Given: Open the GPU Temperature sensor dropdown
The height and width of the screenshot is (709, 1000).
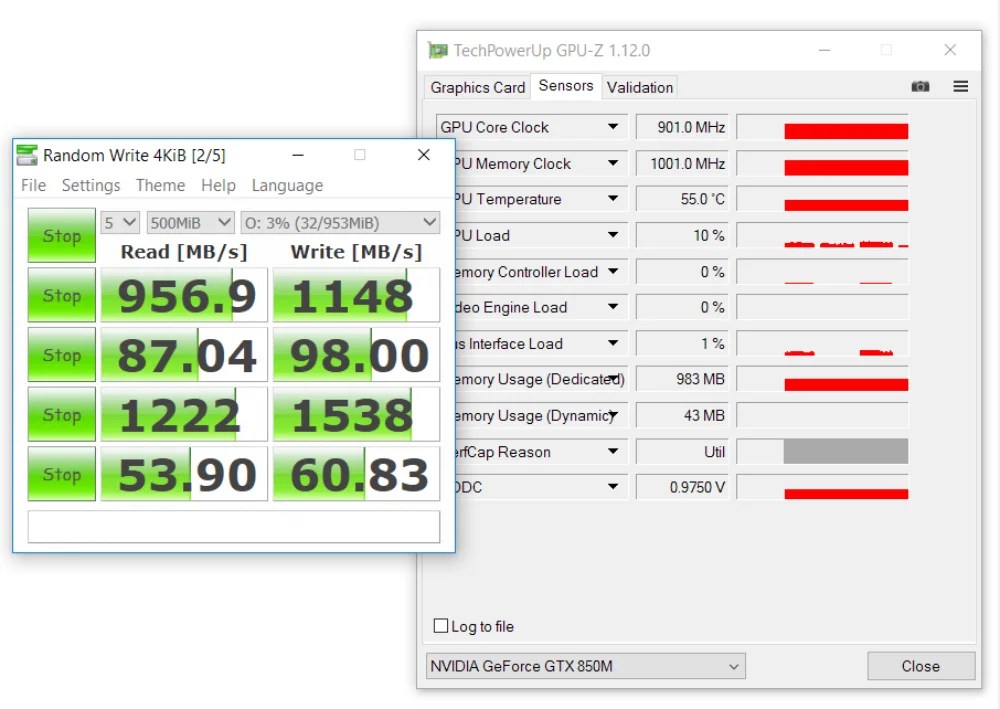Looking at the screenshot, I should pos(612,199).
